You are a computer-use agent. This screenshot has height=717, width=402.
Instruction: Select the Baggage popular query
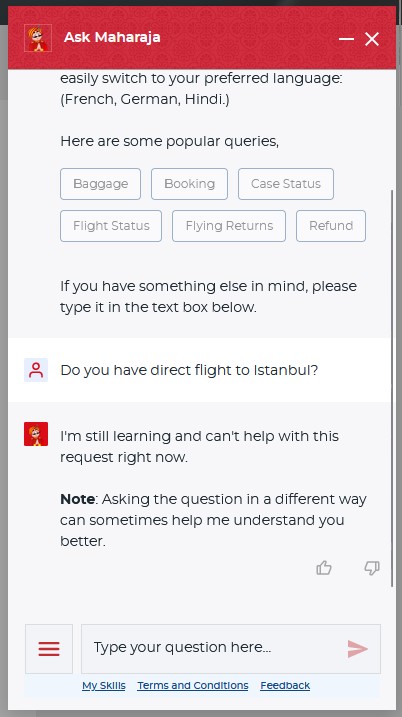[x=101, y=184]
